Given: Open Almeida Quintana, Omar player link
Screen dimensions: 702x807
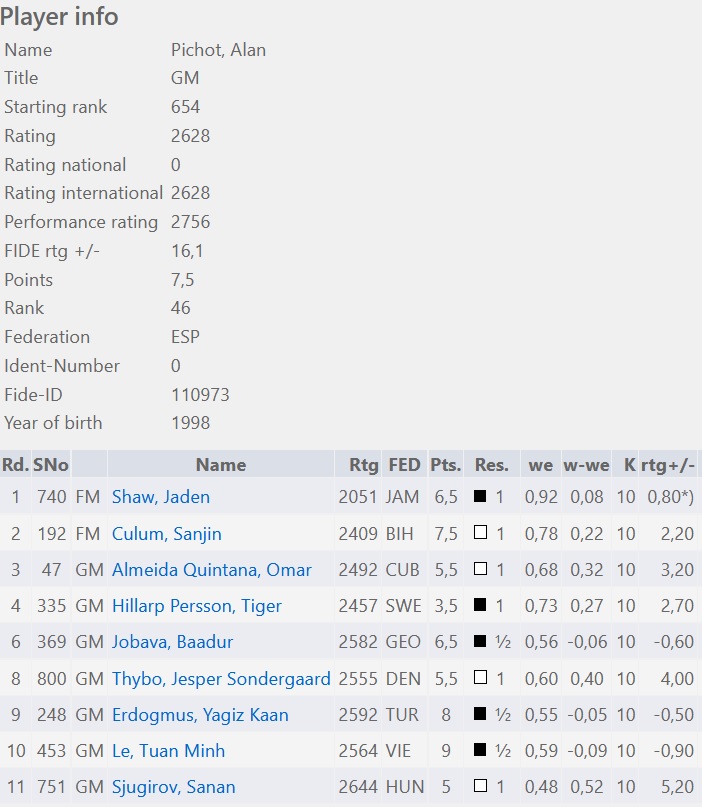Looking at the screenshot, I should click(212, 570).
